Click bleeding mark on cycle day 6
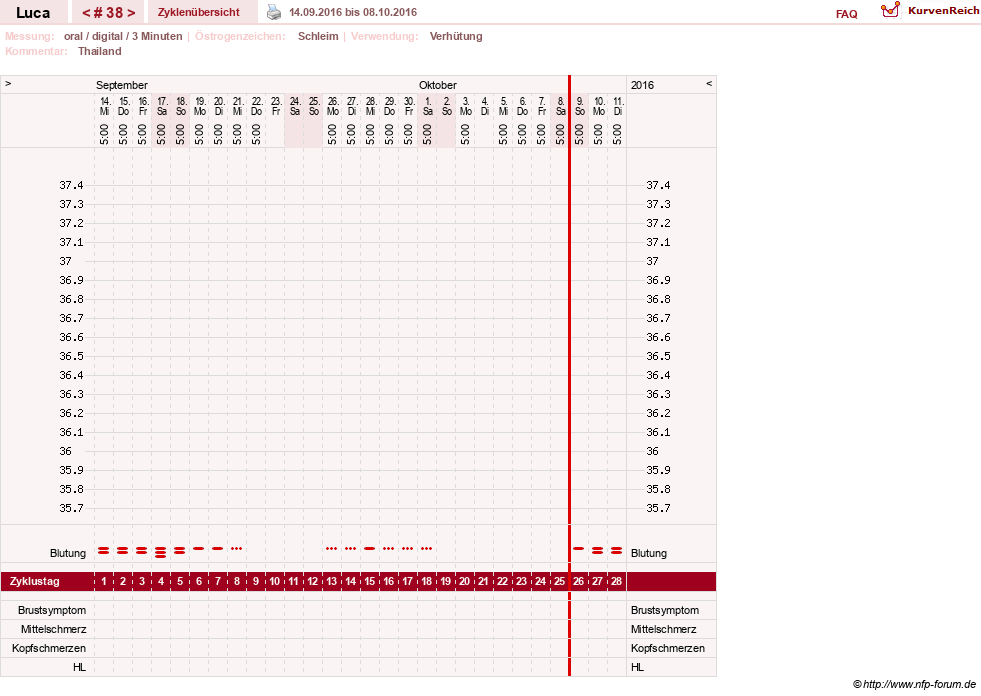 click(x=199, y=548)
